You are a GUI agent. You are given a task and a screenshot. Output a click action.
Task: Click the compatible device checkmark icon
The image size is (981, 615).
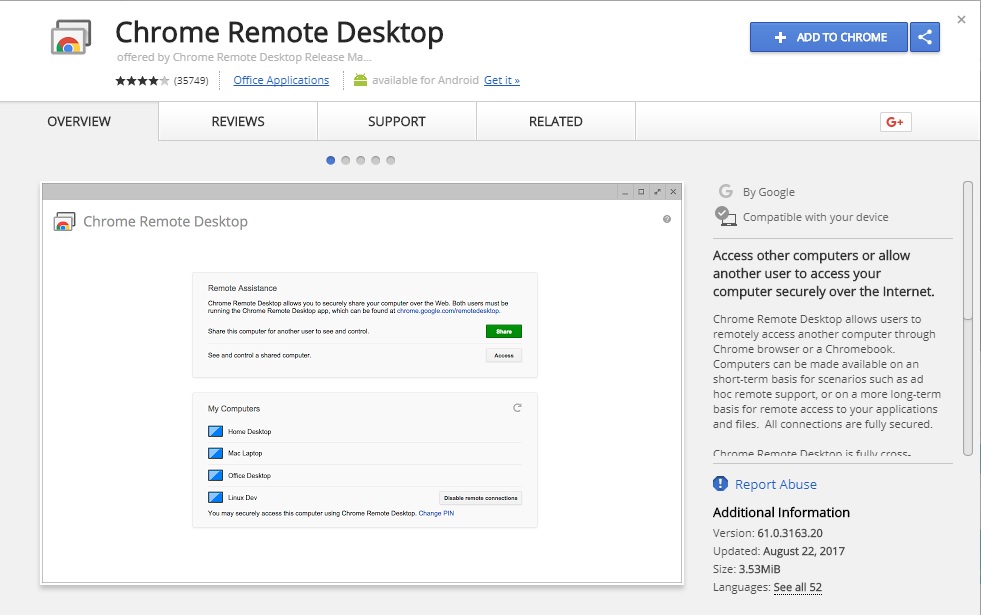pyautogui.click(x=725, y=216)
